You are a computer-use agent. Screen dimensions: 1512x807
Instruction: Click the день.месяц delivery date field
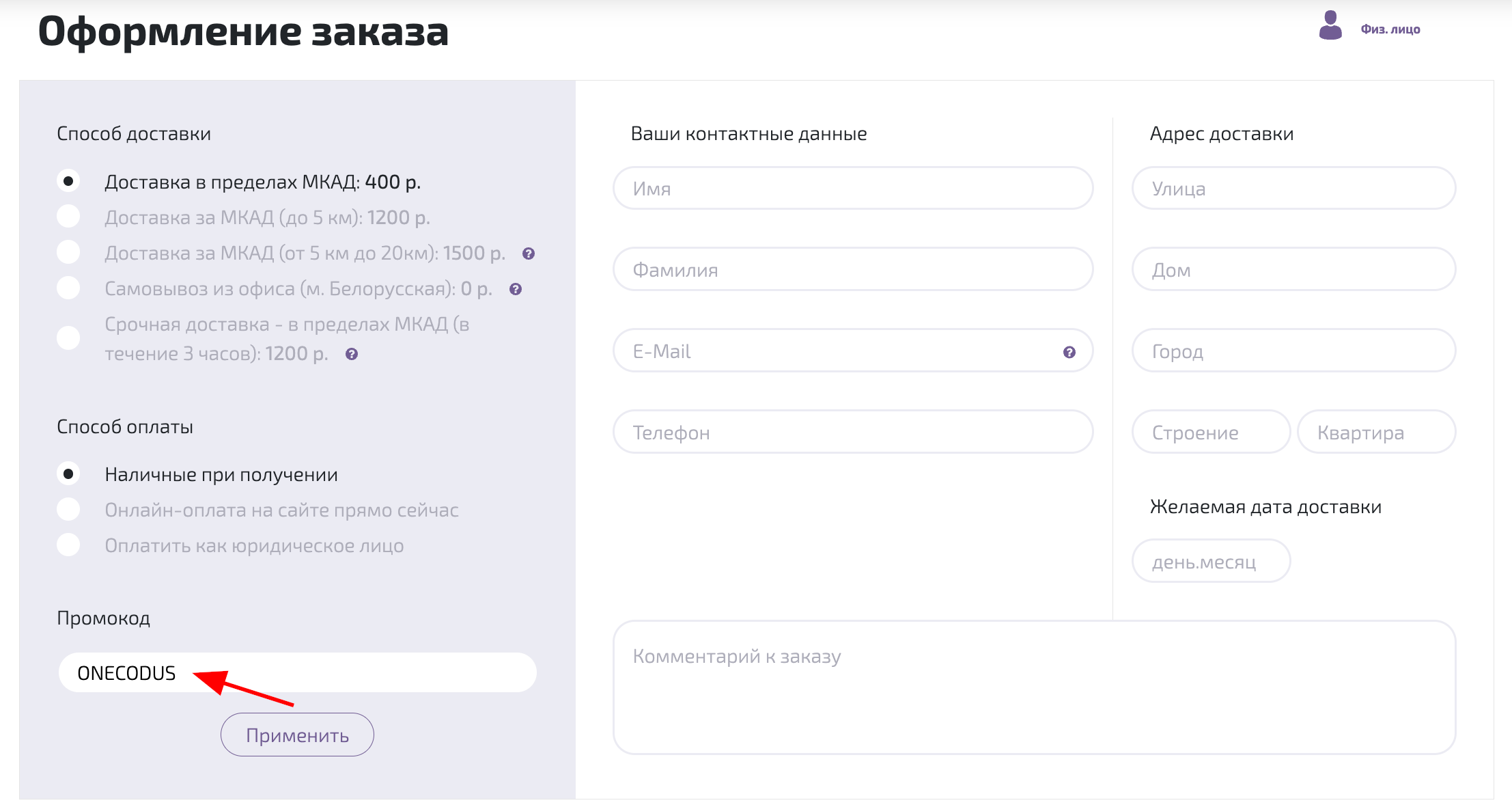coord(1211,560)
